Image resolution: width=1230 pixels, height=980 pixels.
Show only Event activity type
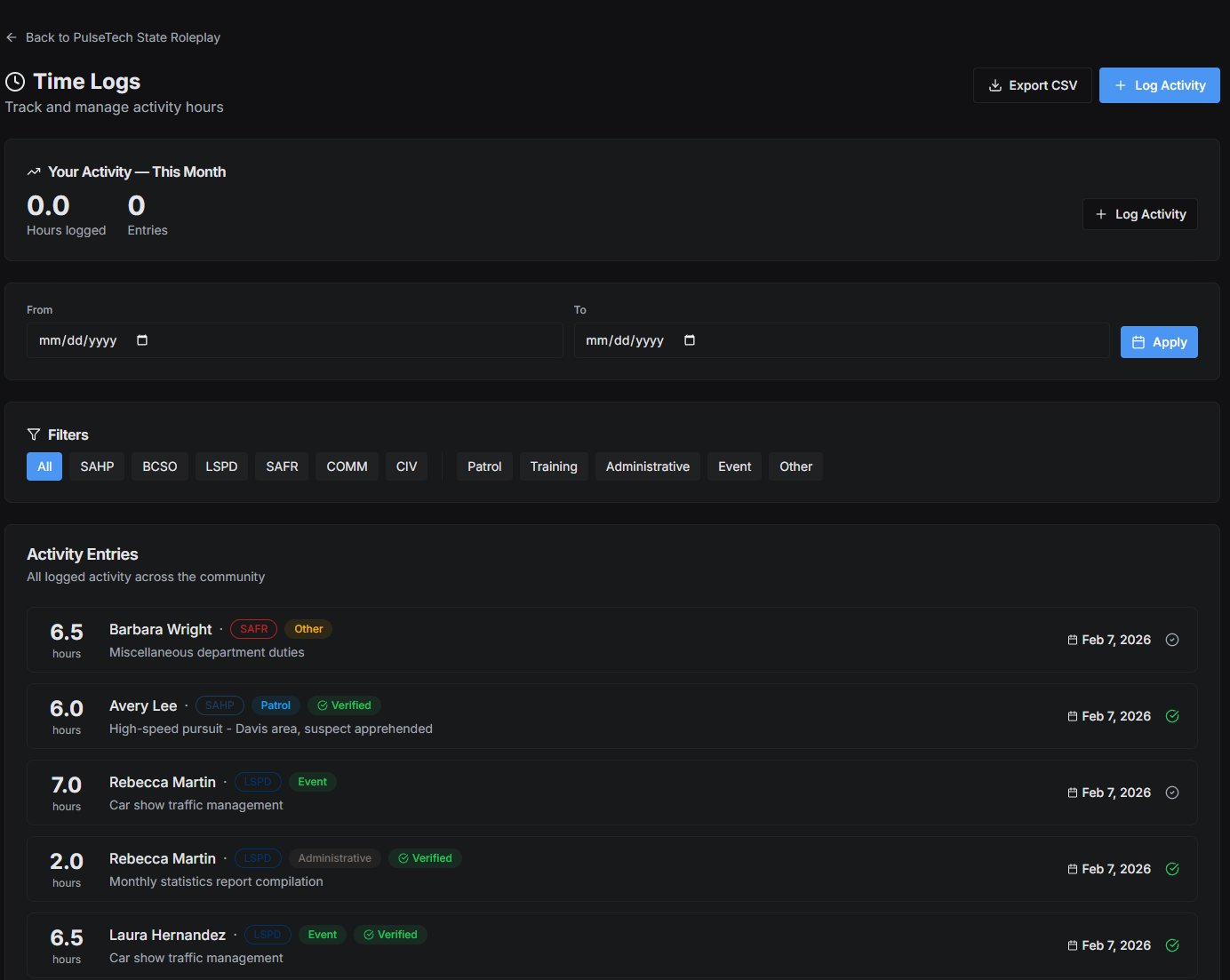tap(734, 466)
